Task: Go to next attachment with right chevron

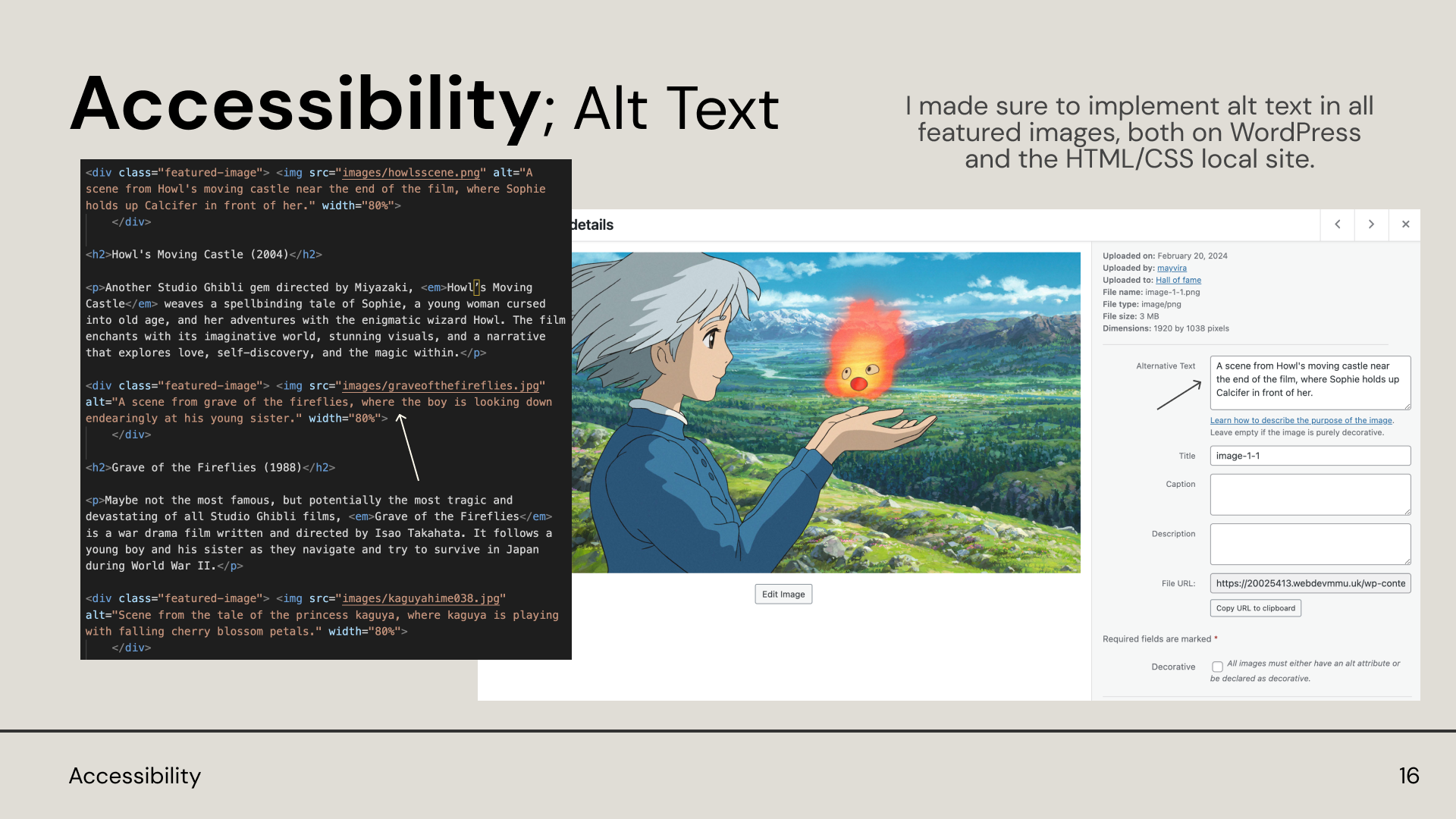Action: pyautogui.click(x=1371, y=224)
